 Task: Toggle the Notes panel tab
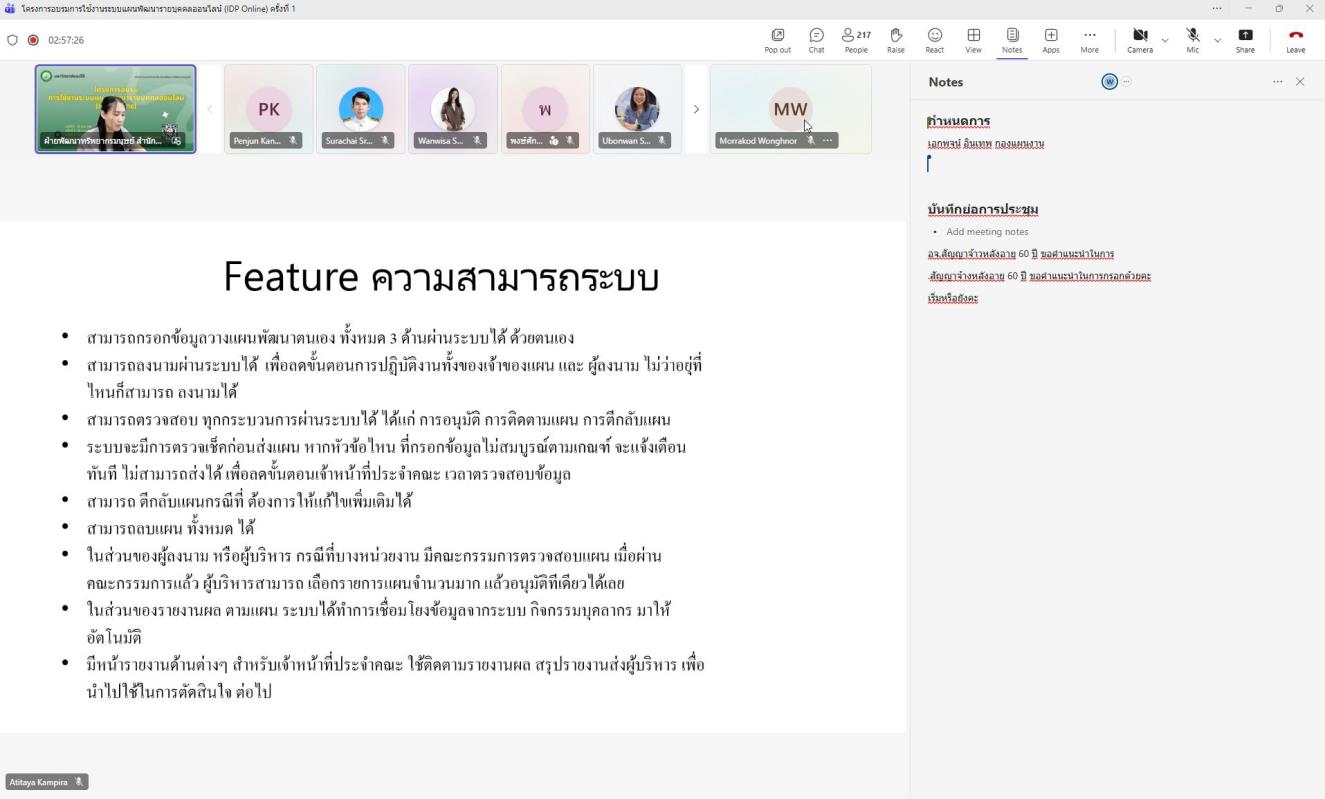point(1012,40)
